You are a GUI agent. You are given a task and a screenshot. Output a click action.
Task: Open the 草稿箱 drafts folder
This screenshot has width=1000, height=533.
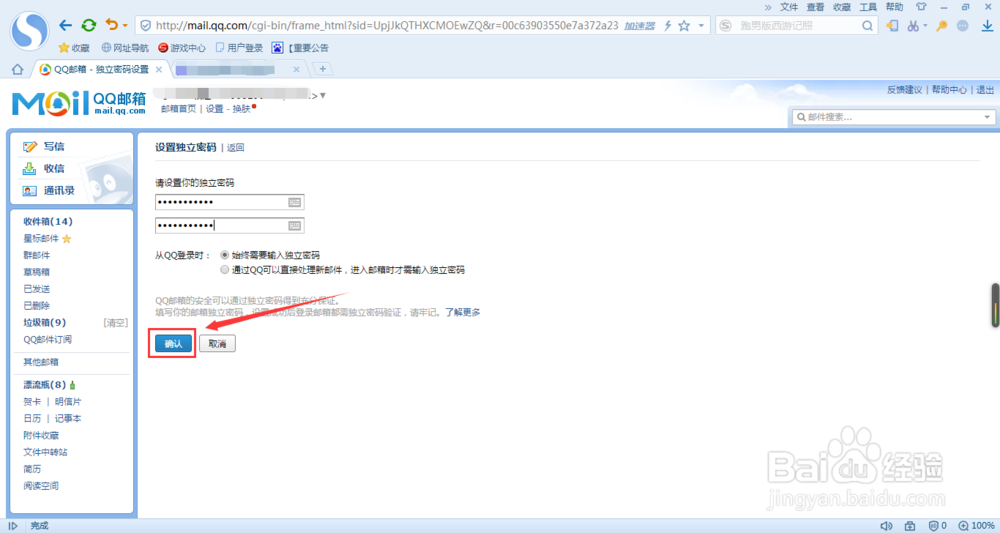(36, 272)
